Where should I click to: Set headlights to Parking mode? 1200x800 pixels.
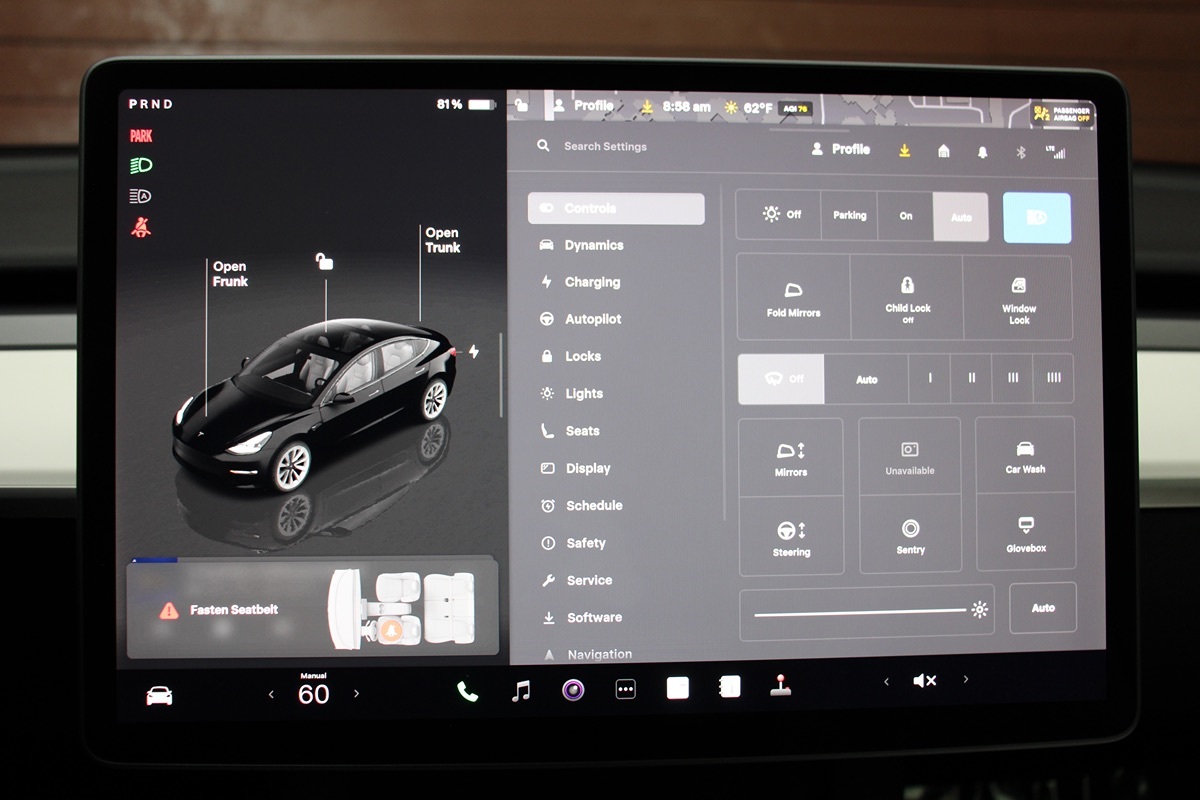tap(849, 216)
